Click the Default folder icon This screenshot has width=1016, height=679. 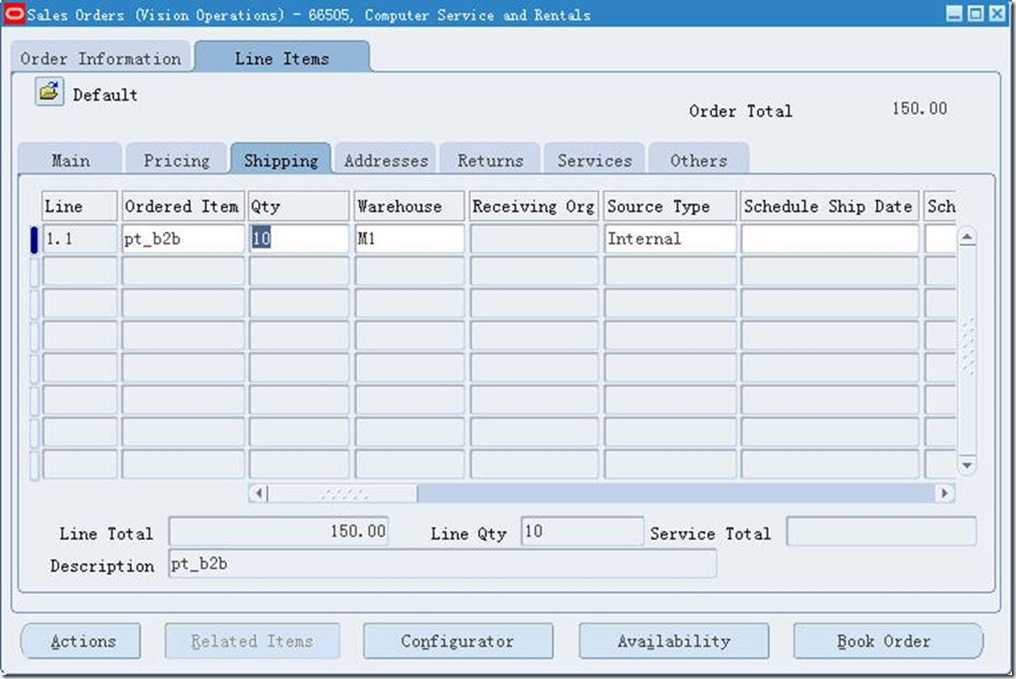pyautogui.click(x=48, y=93)
